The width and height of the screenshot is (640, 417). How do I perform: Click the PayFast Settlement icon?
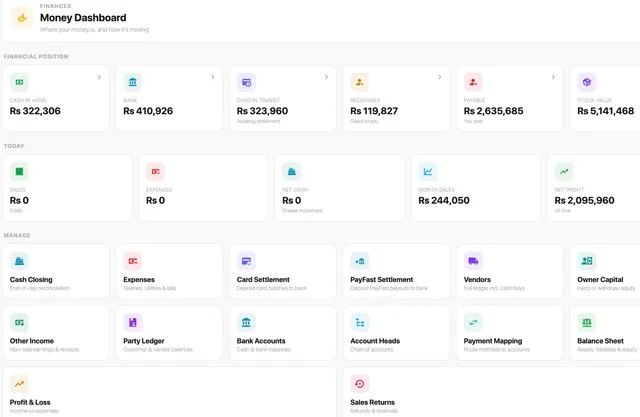[360, 261]
